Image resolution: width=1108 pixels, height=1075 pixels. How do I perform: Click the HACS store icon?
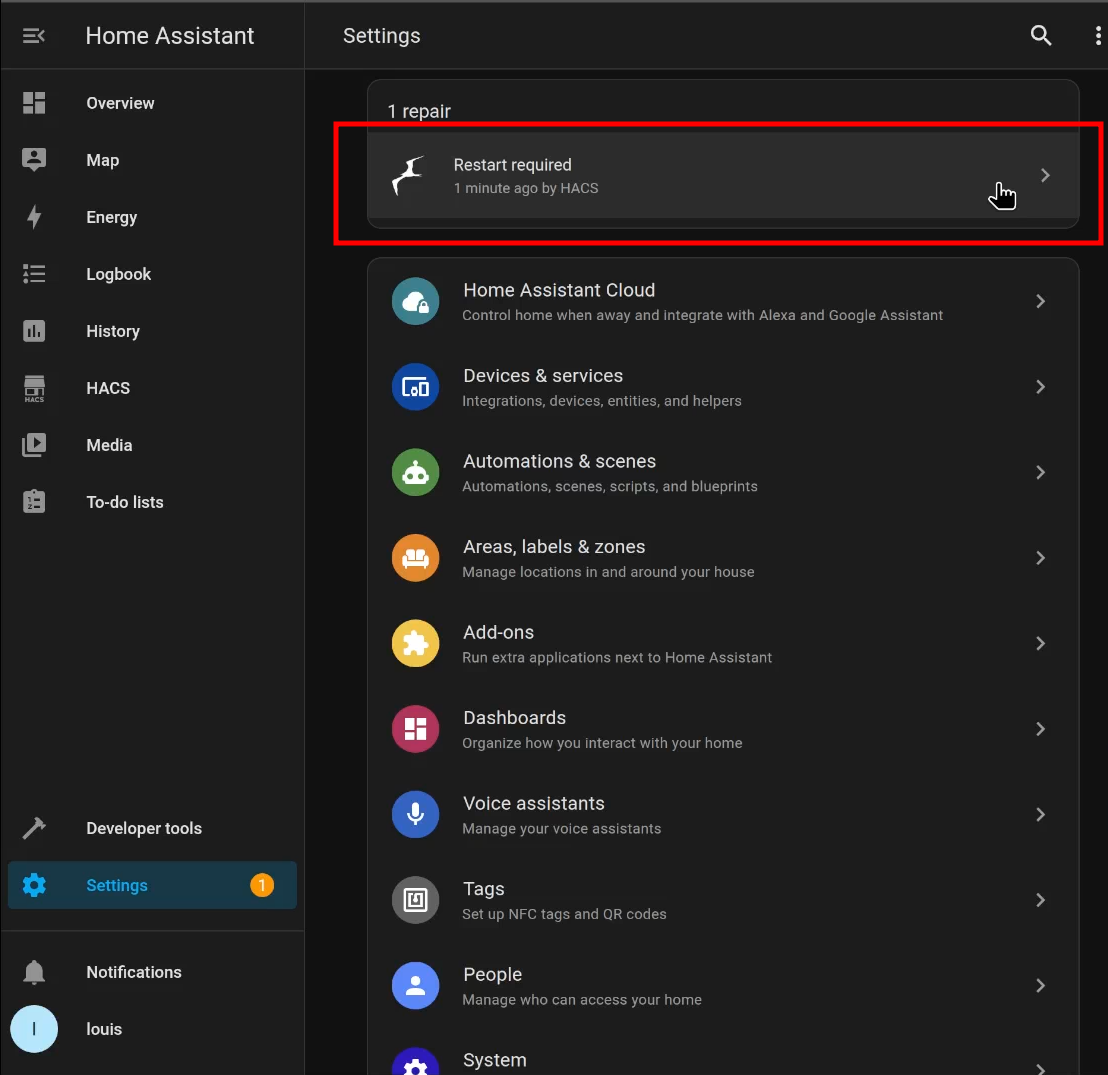coord(34,388)
